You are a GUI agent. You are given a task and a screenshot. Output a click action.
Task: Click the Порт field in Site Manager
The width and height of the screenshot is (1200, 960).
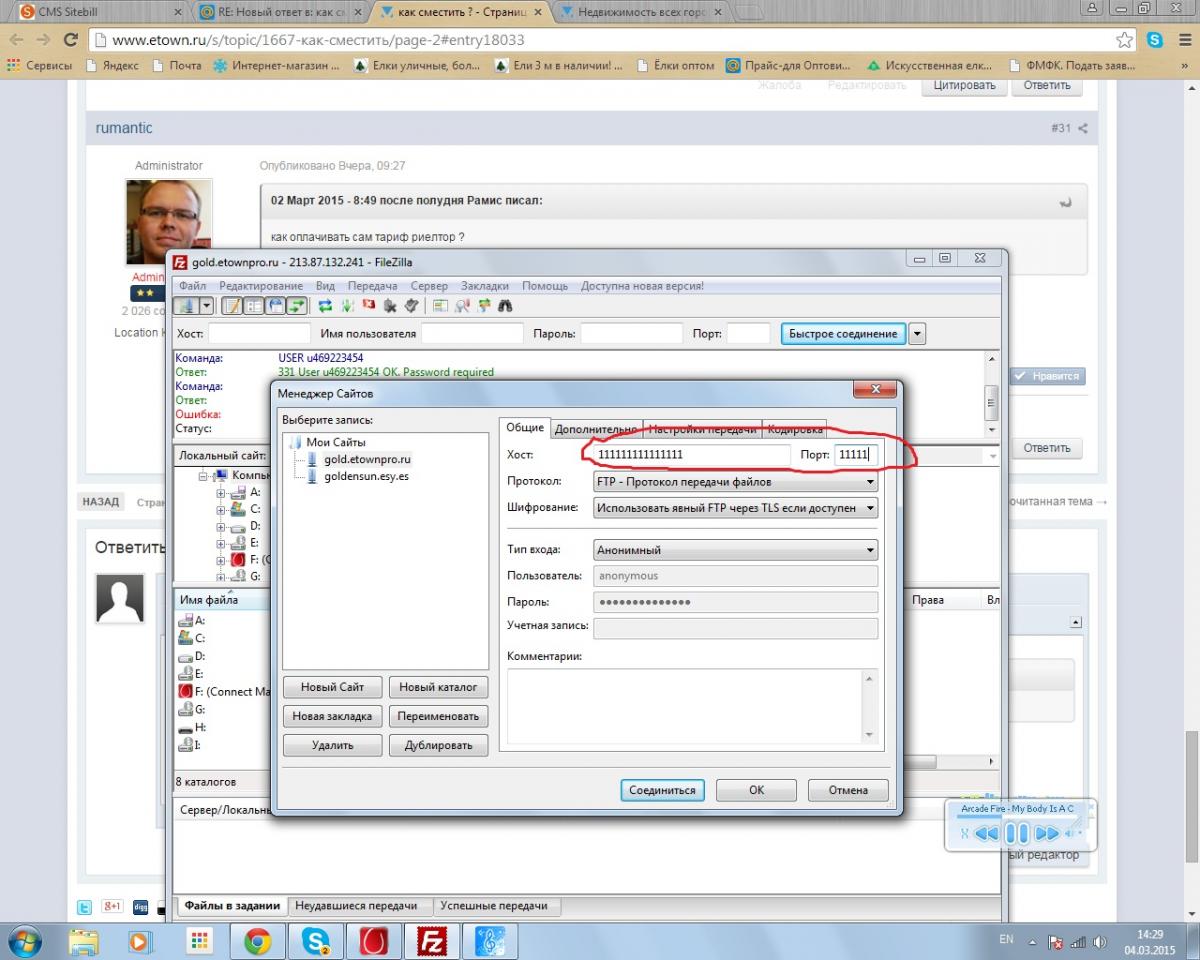pyautogui.click(x=856, y=455)
